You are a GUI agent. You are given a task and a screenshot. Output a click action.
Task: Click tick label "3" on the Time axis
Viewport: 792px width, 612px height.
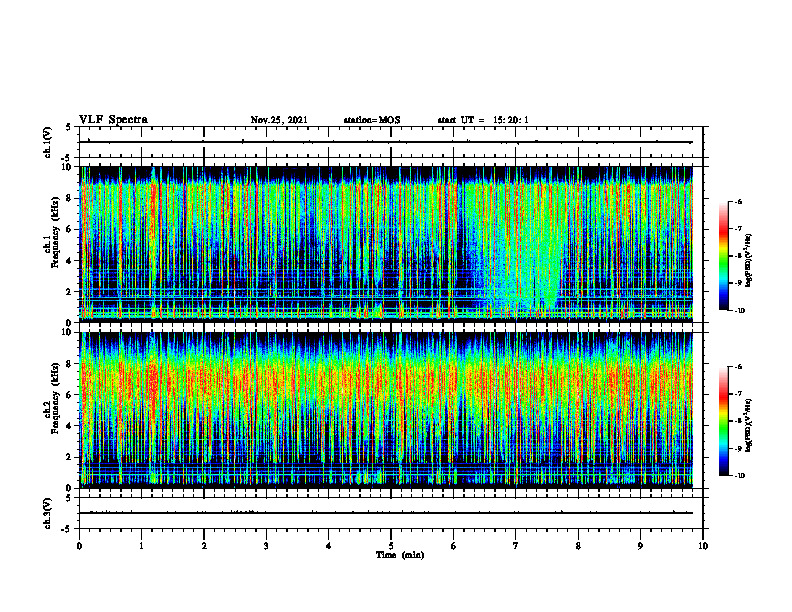coord(266,546)
